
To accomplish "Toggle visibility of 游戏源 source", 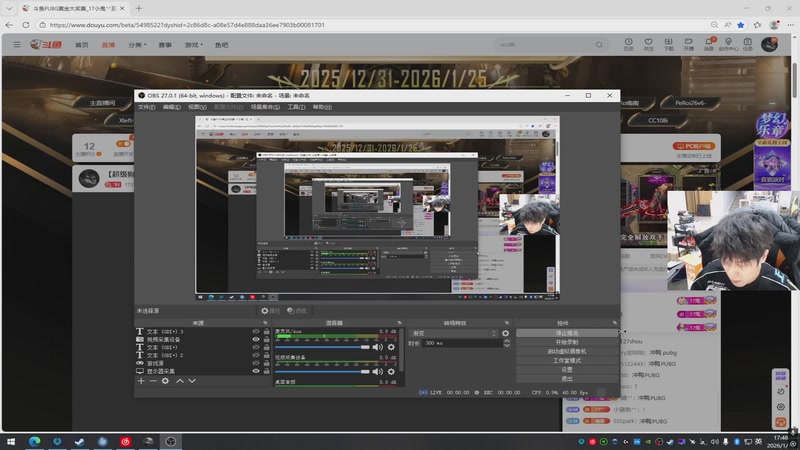I will (x=256, y=363).
